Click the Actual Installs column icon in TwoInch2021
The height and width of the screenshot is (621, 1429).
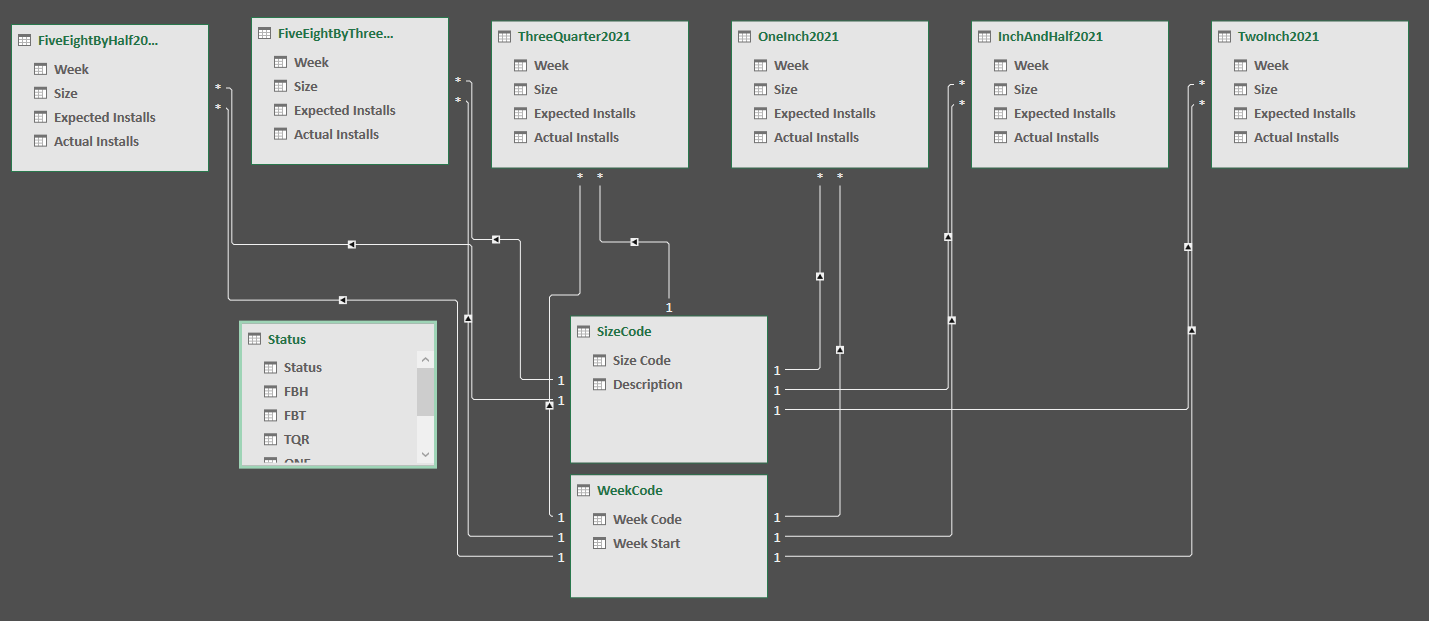point(1241,138)
